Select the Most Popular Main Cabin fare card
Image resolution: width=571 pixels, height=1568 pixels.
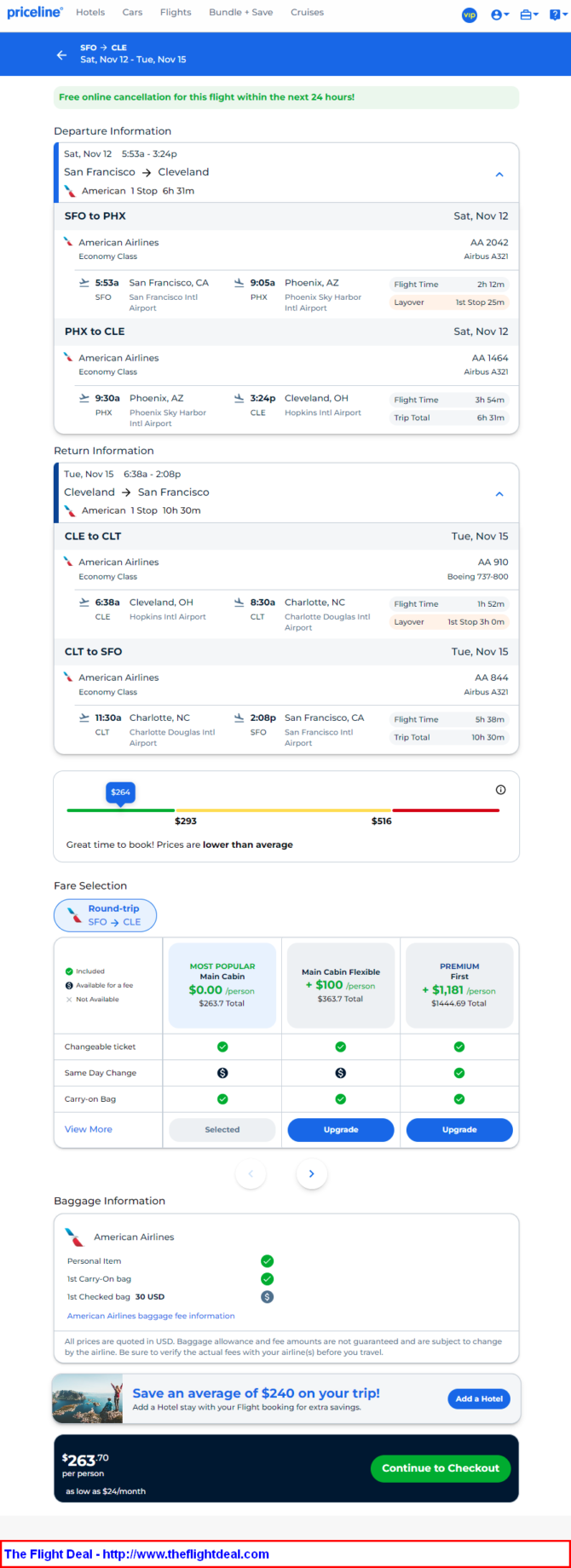222,986
